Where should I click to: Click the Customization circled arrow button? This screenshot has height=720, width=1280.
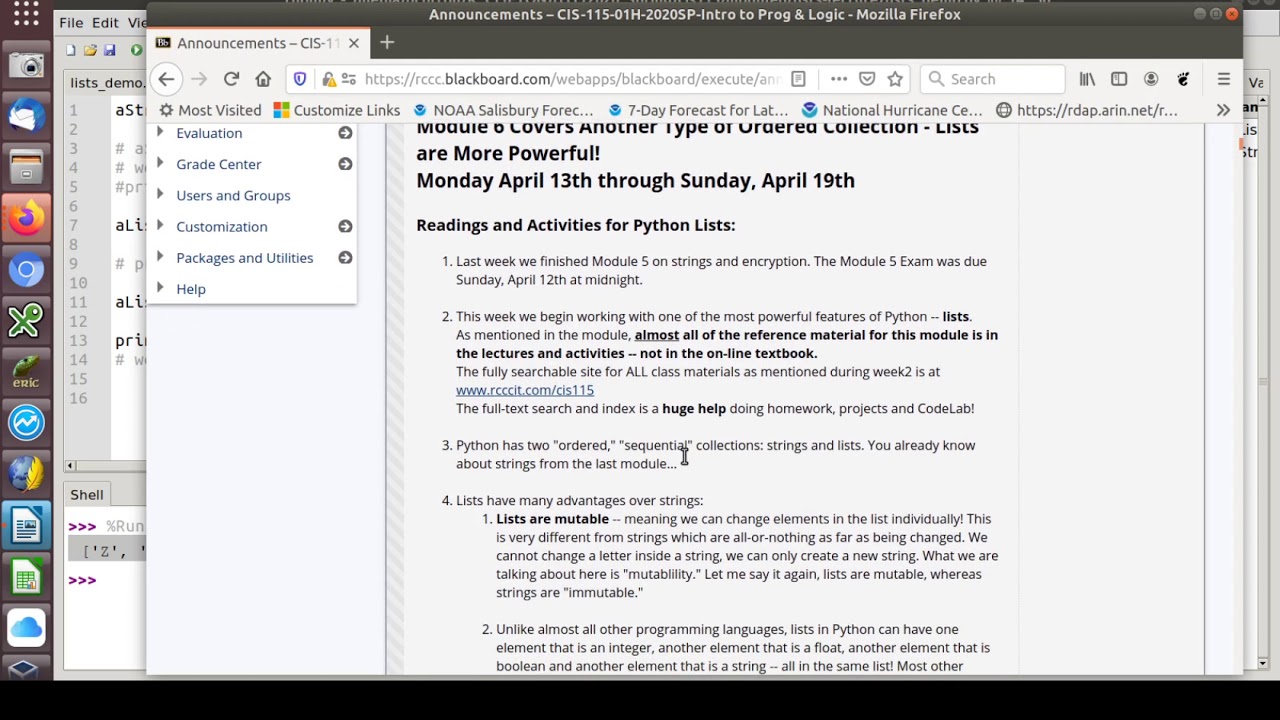tap(345, 226)
